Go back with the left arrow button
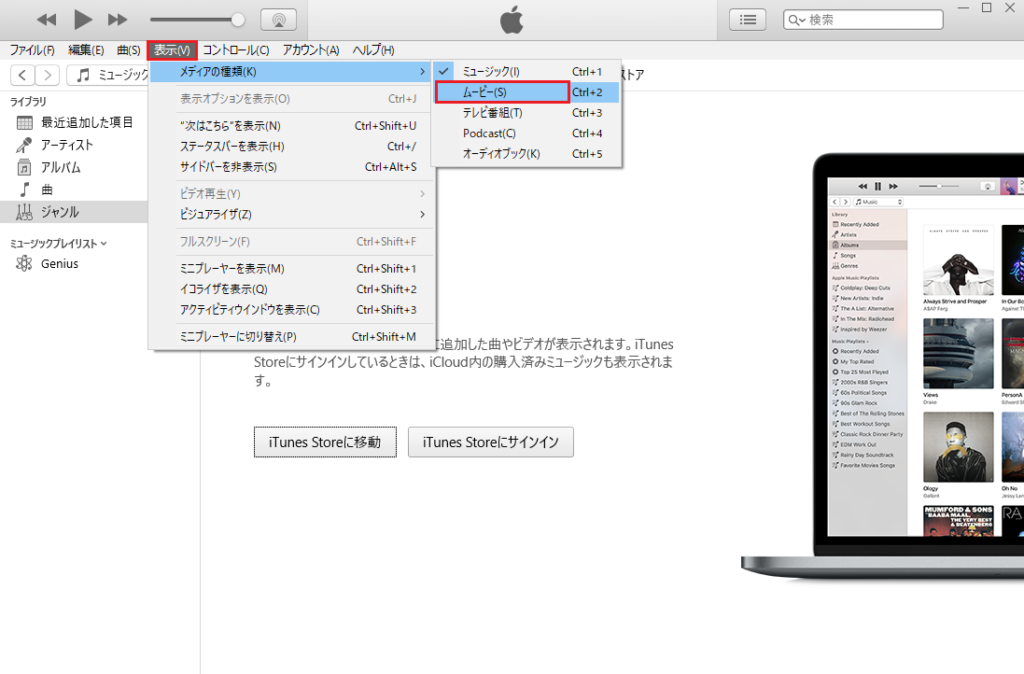 (22, 75)
